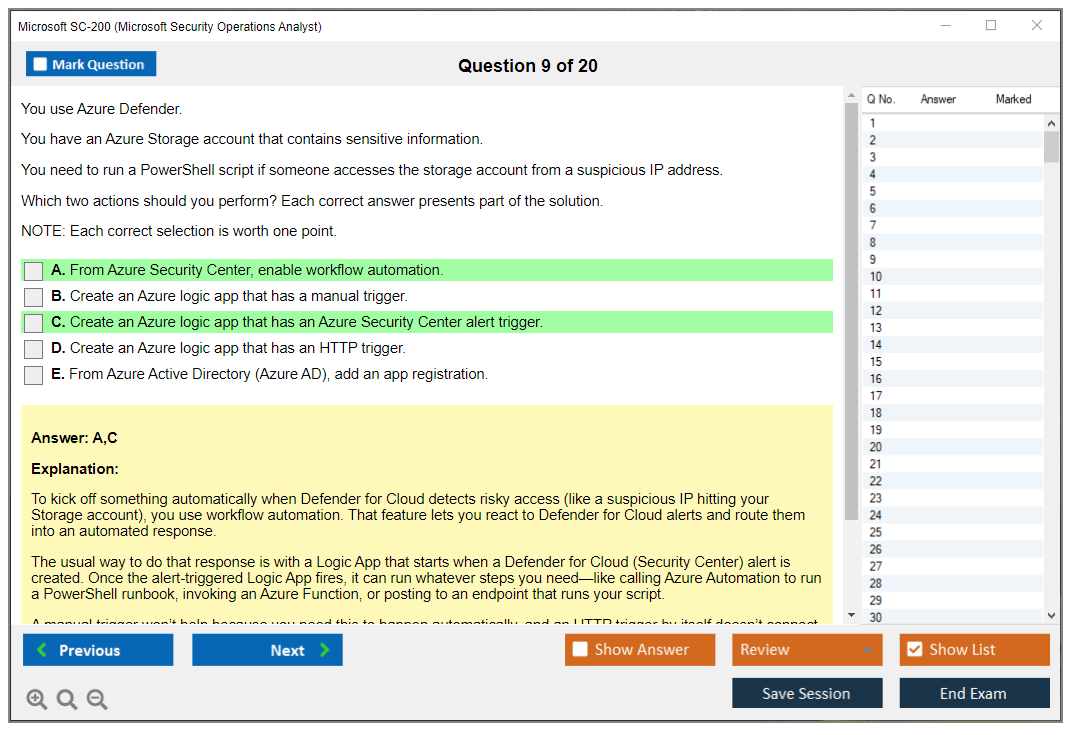1075x735 pixels.
Task: Uncheck the Show List checkbox
Action: point(914,650)
